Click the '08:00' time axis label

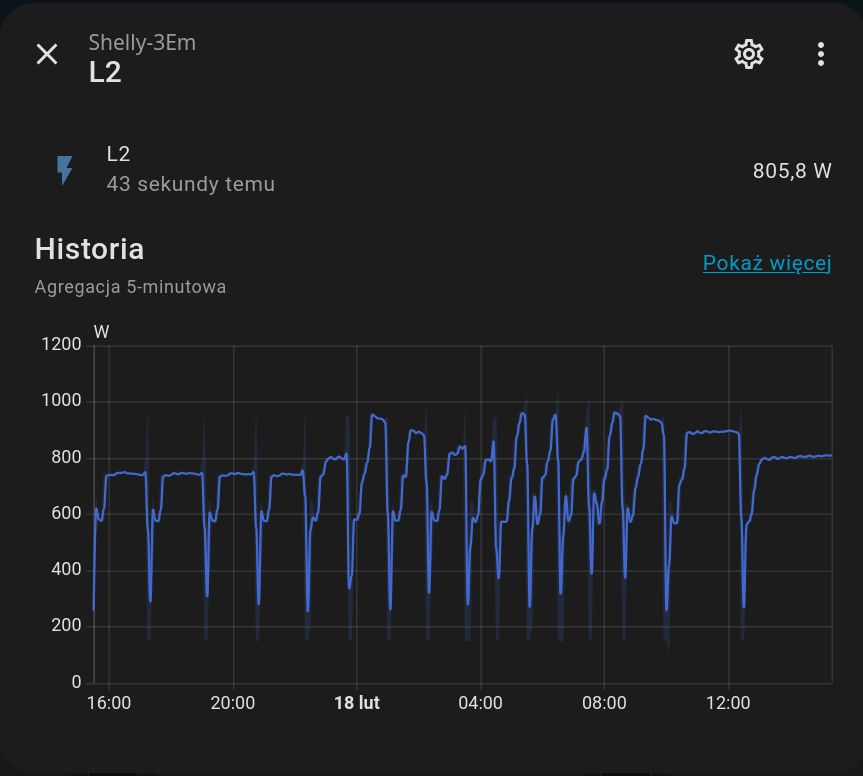point(604,703)
